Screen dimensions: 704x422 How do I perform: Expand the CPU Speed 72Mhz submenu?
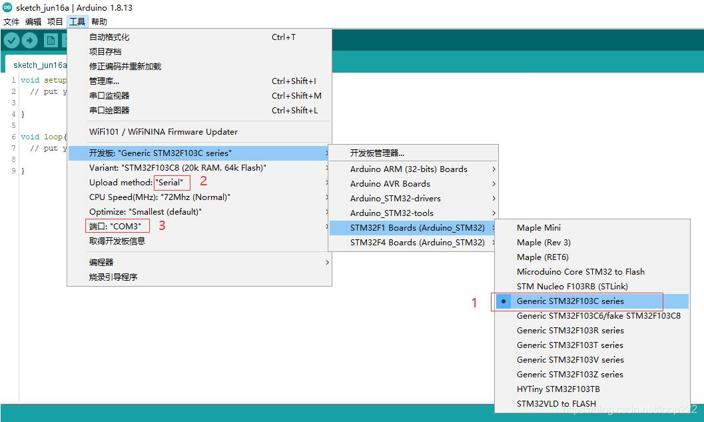click(x=199, y=197)
